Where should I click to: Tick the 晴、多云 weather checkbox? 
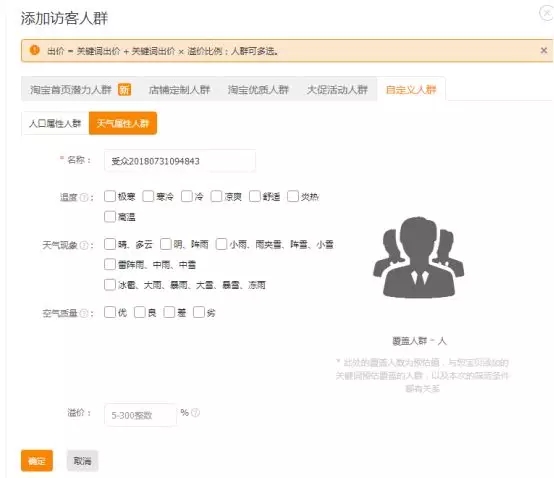(x=110, y=244)
